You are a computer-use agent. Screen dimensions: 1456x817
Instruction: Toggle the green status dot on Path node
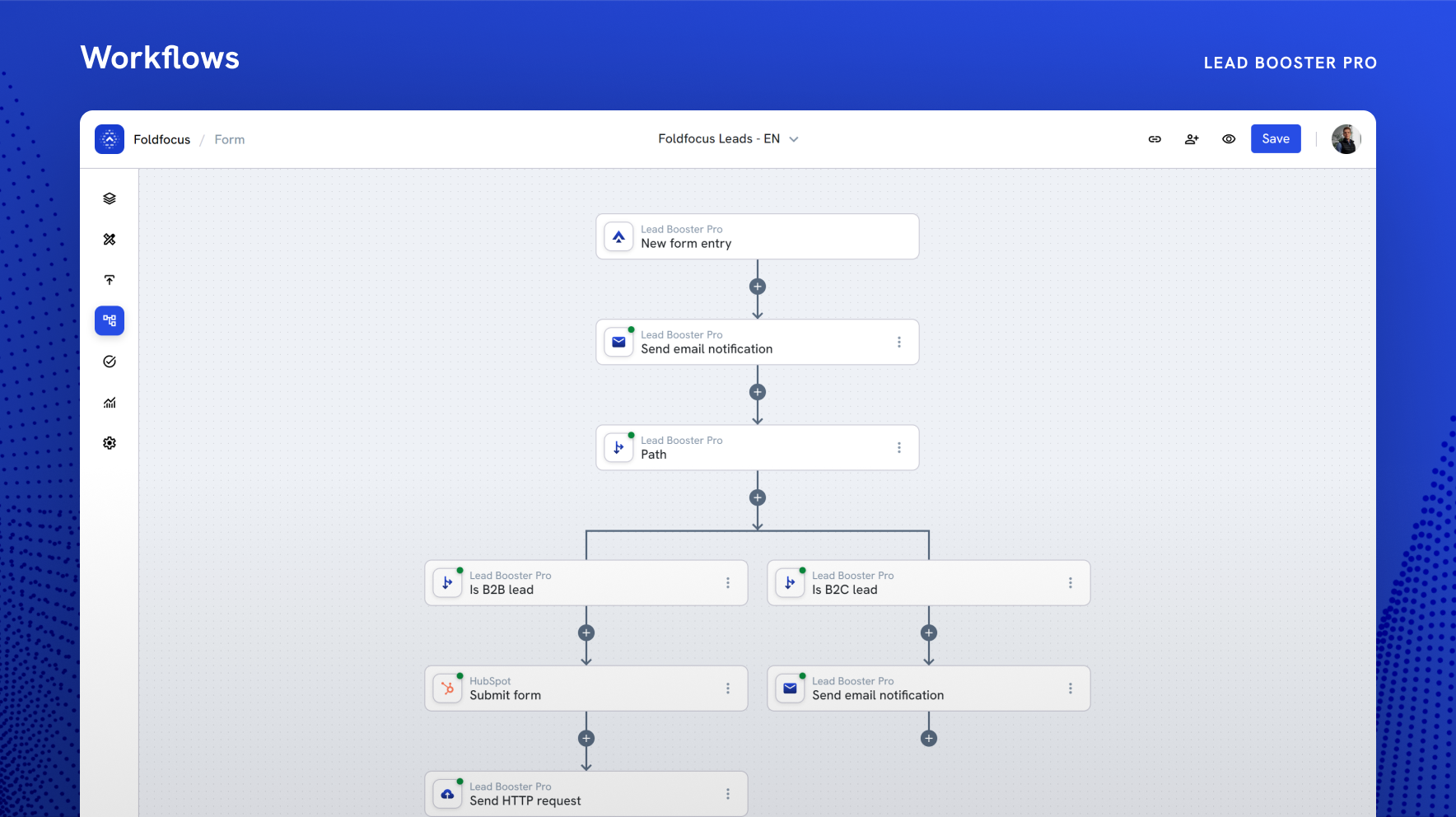click(631, 435)
